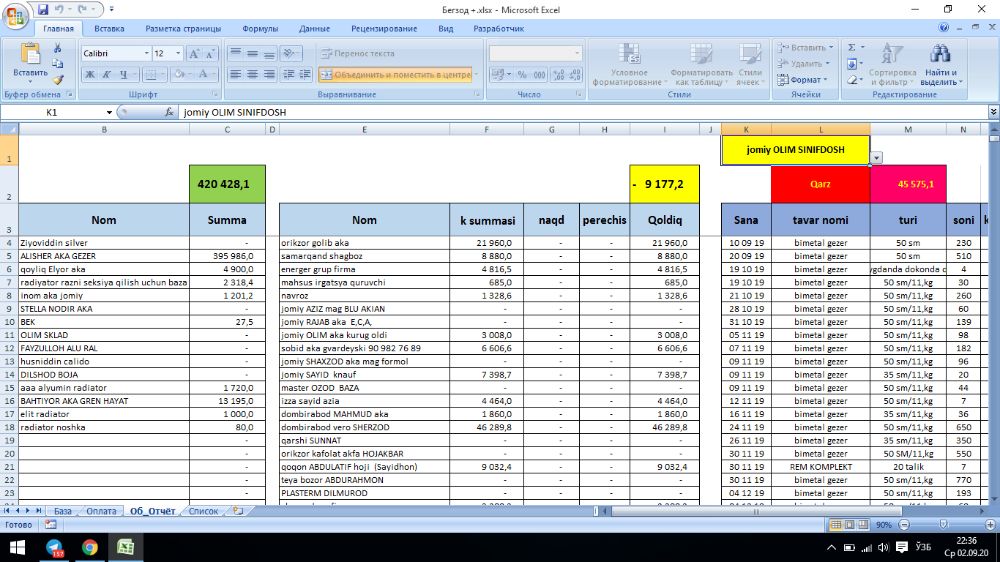This screenshot has height=562, width=1000.
Task: Open Условное форматирование menu
Action: click(x=629, y=64)
